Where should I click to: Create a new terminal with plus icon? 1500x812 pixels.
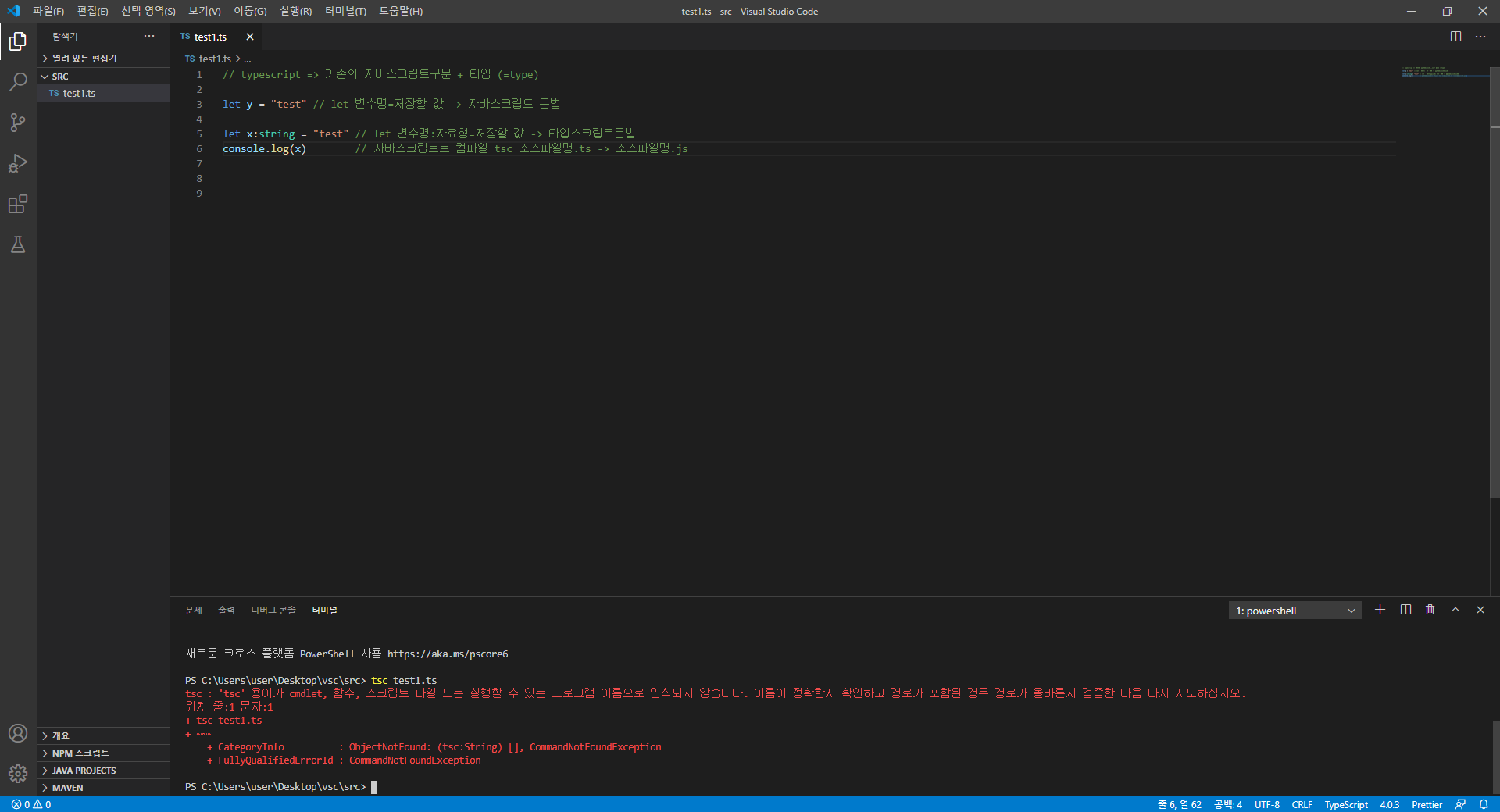click(1380, 610)
